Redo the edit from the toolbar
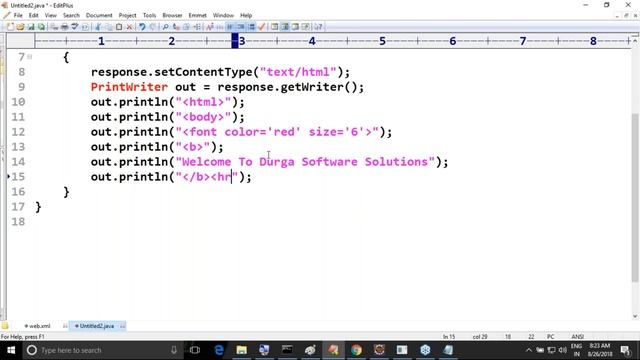 pos(152,27)
